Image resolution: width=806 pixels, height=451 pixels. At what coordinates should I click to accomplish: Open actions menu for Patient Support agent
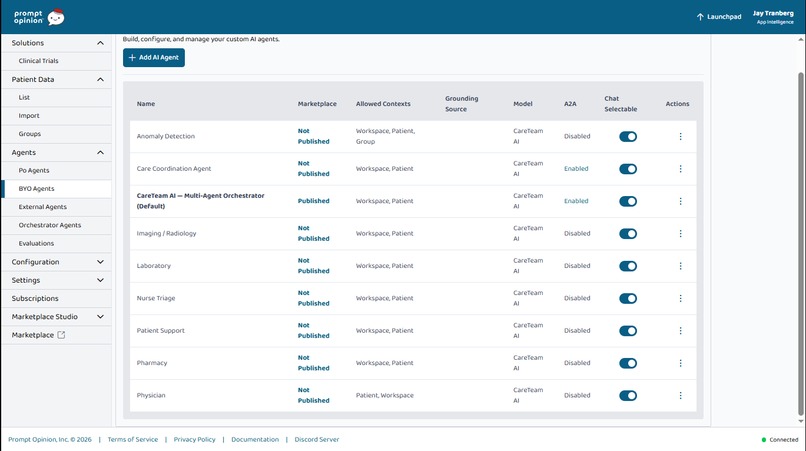tap(680, 331)
